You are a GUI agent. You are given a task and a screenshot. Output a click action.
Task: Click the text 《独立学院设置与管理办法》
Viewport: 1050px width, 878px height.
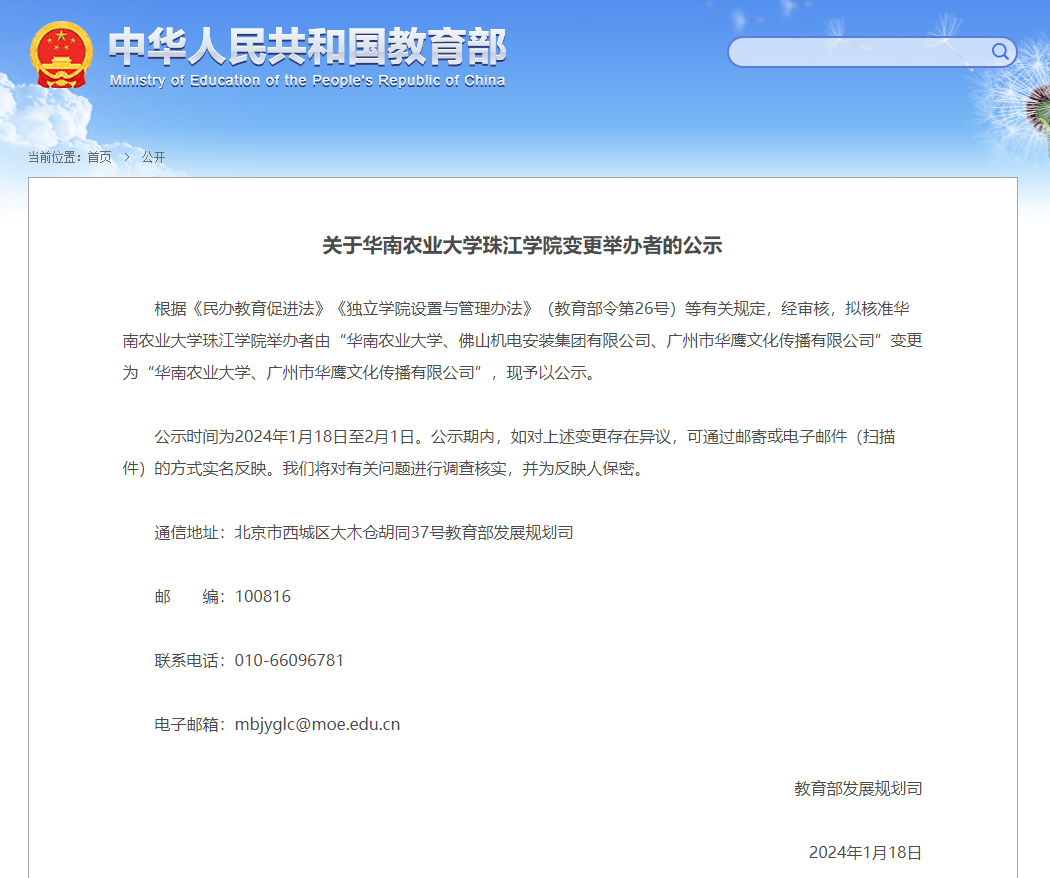point(435,309)
